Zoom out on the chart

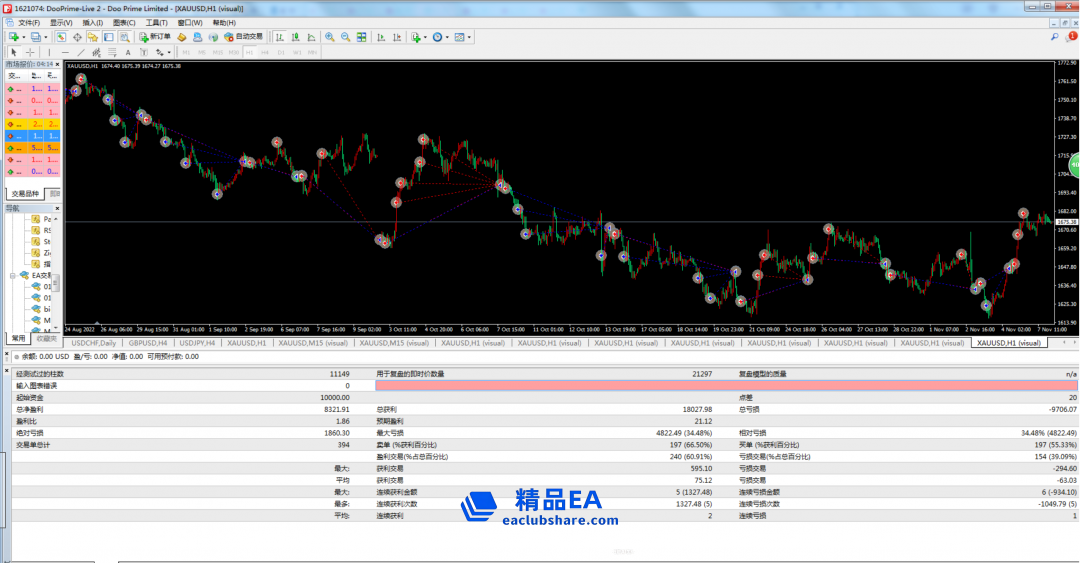point(346,37)
